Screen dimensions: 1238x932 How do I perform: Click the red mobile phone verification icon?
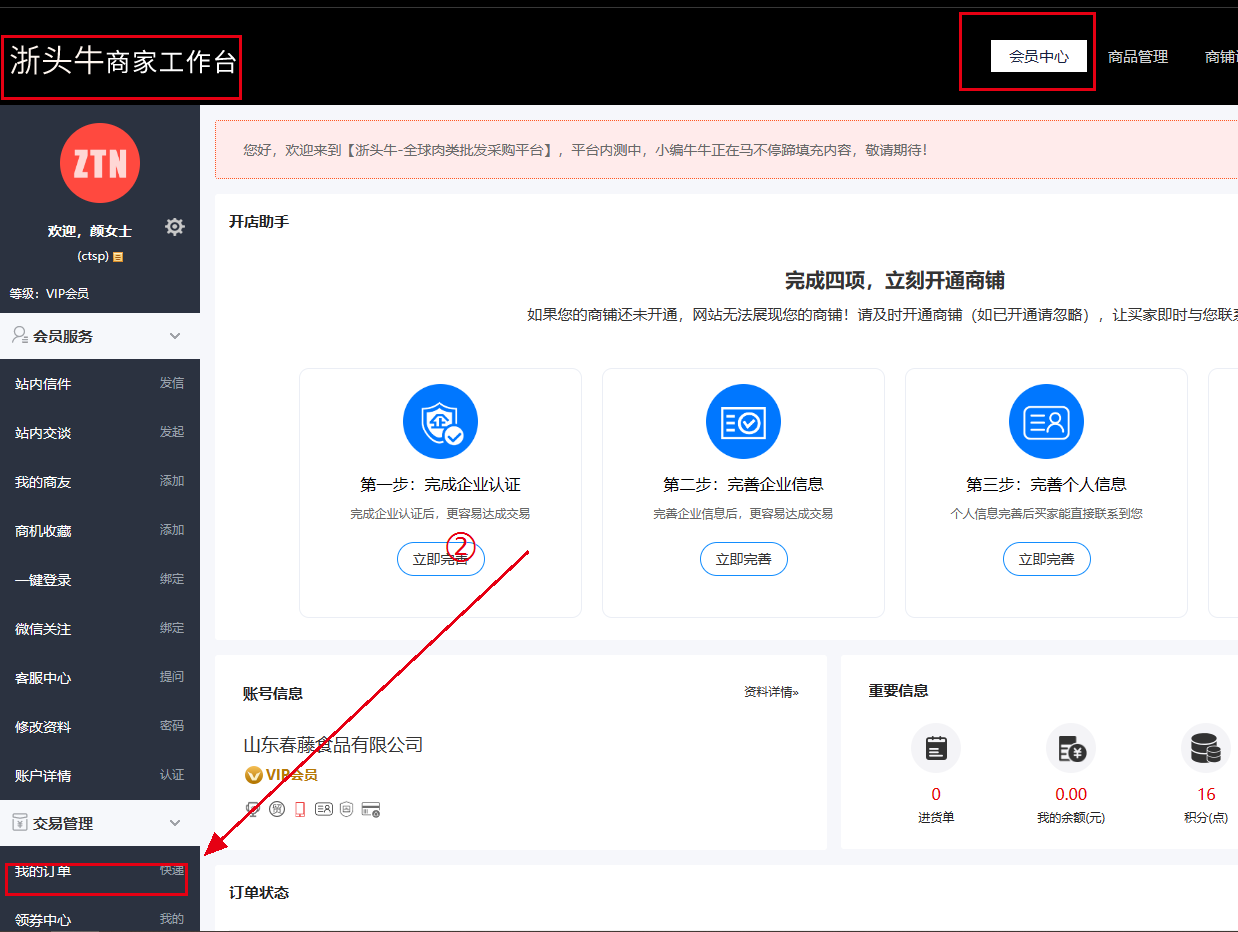pos(299,809)
